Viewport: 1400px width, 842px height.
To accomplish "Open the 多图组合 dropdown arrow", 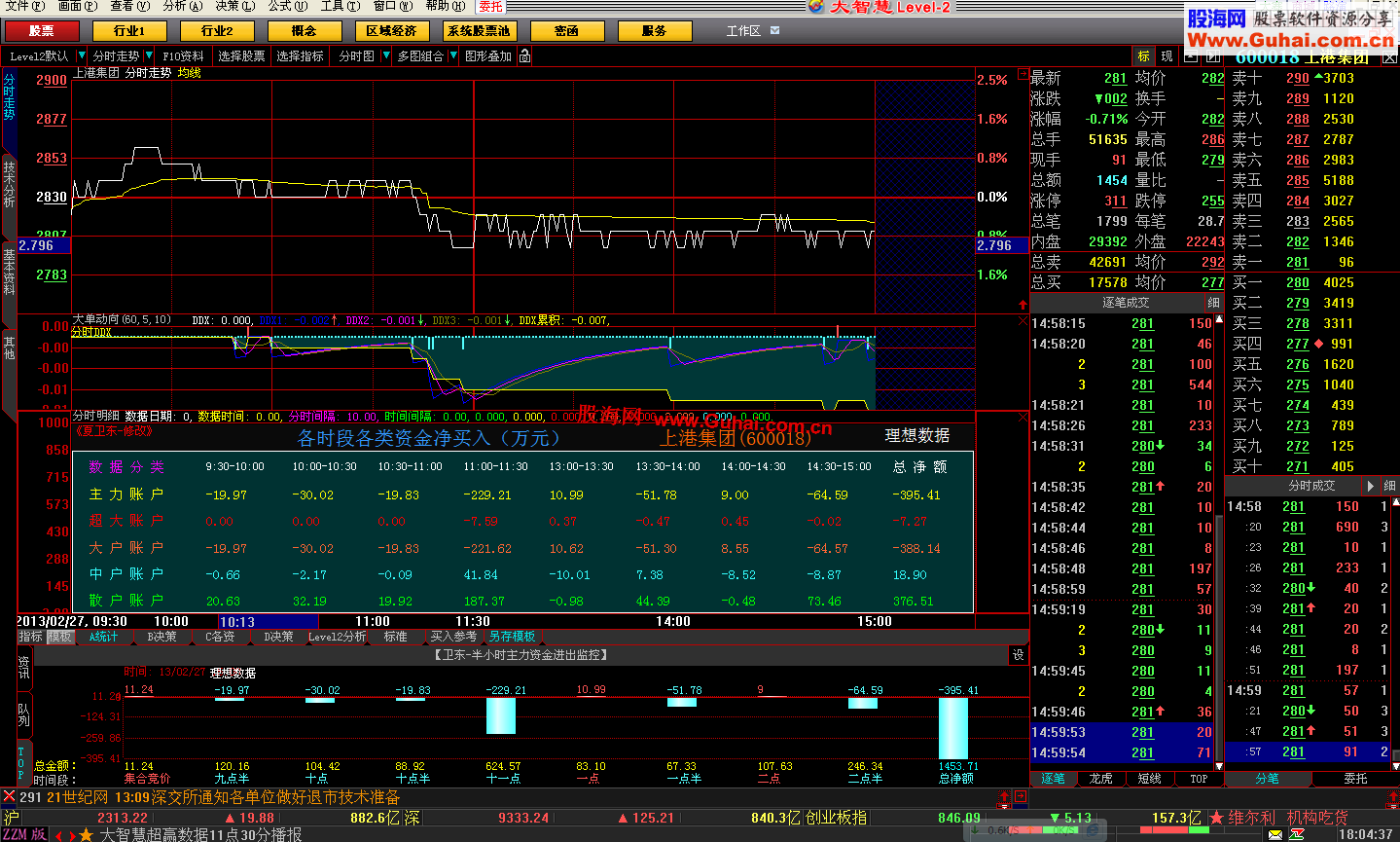I will tap(452, 56).
